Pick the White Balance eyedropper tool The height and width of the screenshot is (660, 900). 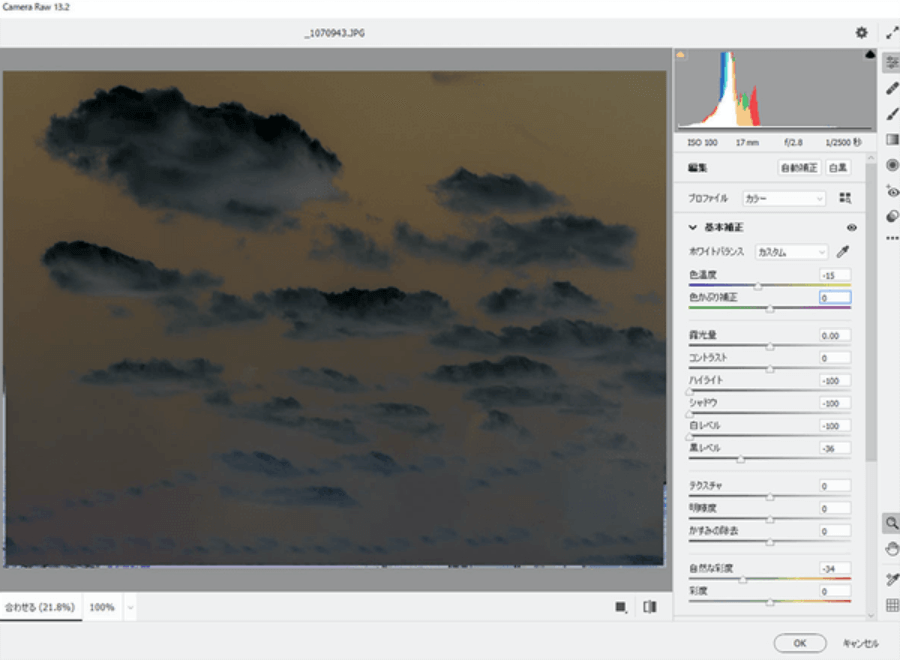tap(843, 251)
